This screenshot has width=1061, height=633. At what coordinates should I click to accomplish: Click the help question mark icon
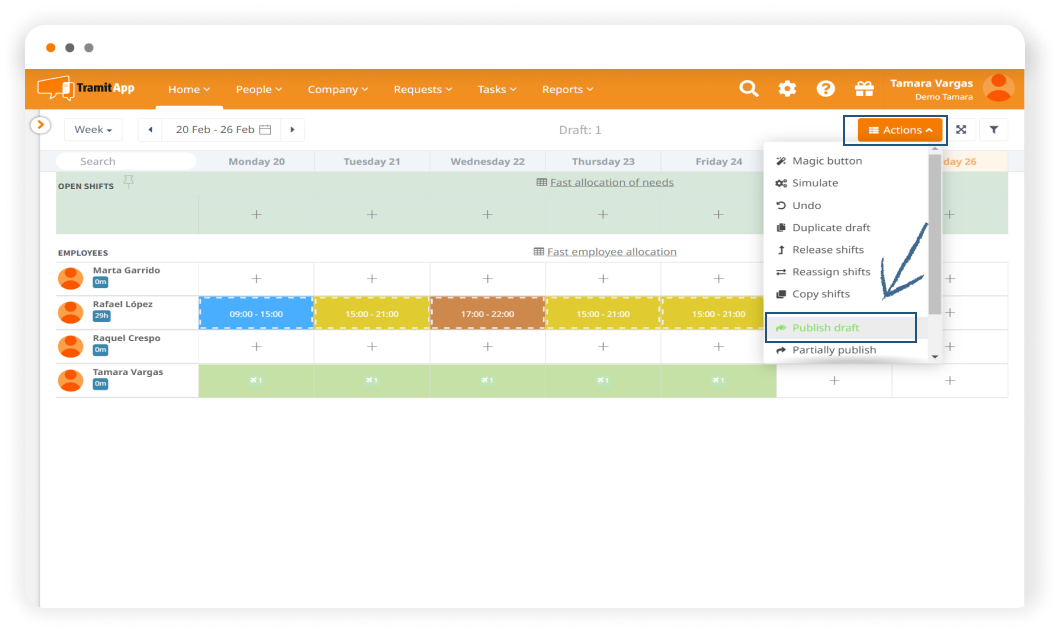coord(825,89)
